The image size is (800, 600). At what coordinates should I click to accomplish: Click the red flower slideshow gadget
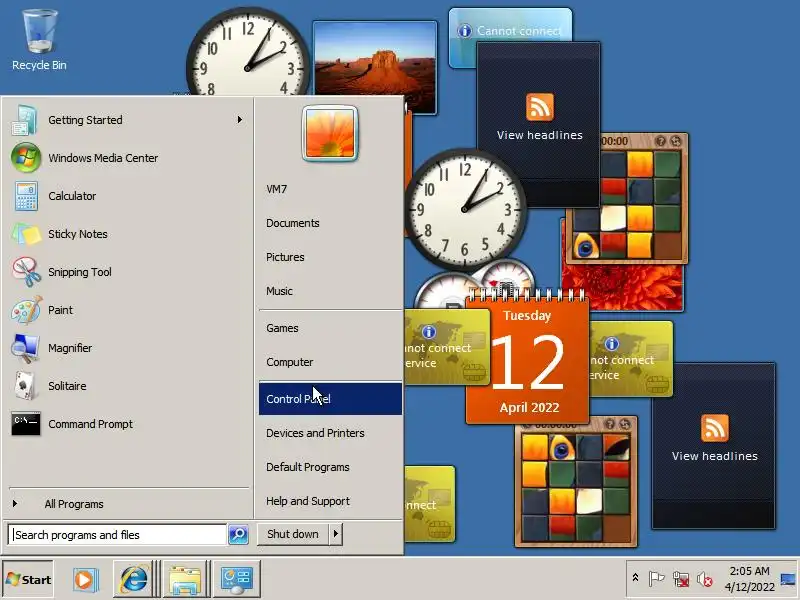coord(622,287)
